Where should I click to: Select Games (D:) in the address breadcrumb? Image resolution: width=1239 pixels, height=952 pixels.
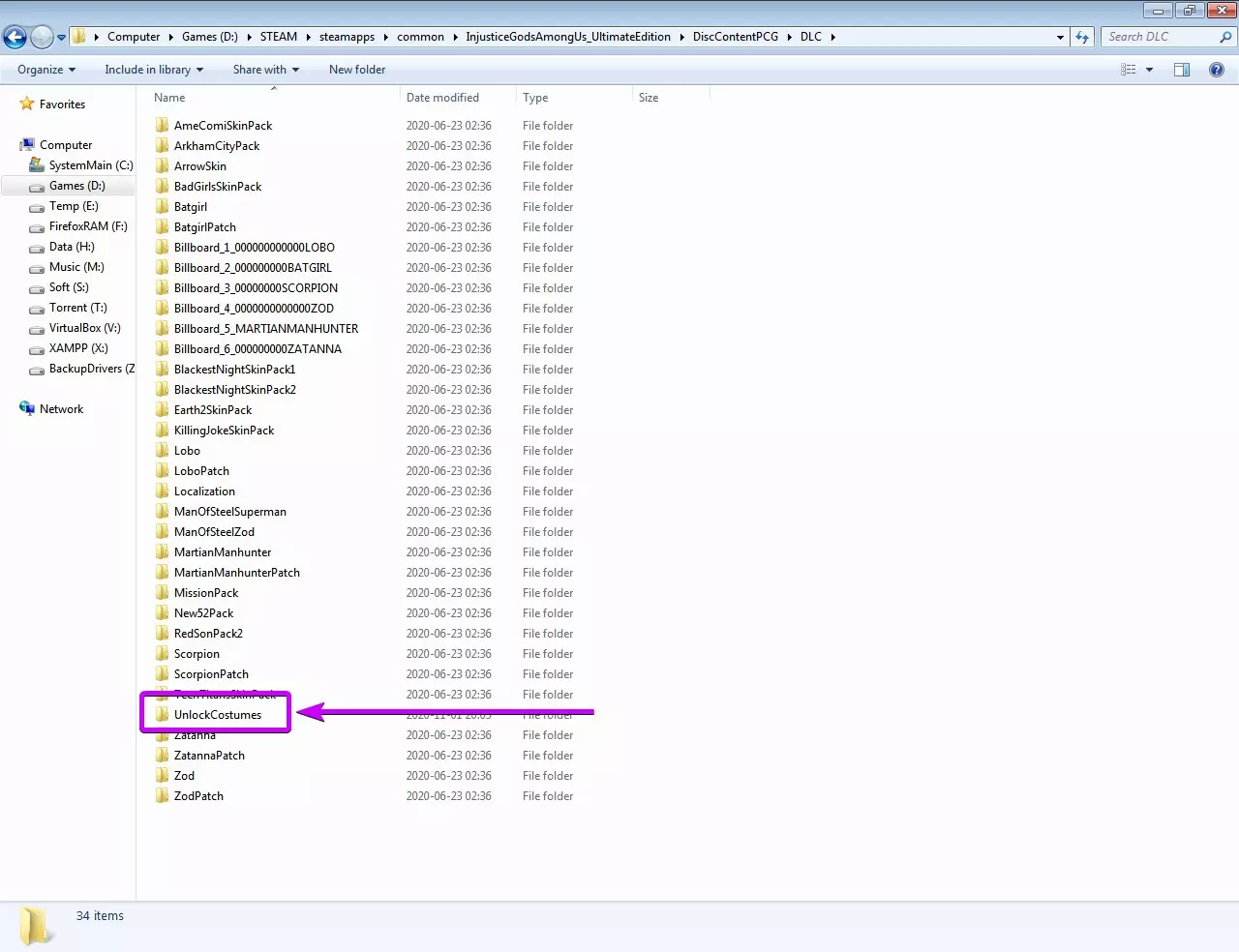(210, 37)
